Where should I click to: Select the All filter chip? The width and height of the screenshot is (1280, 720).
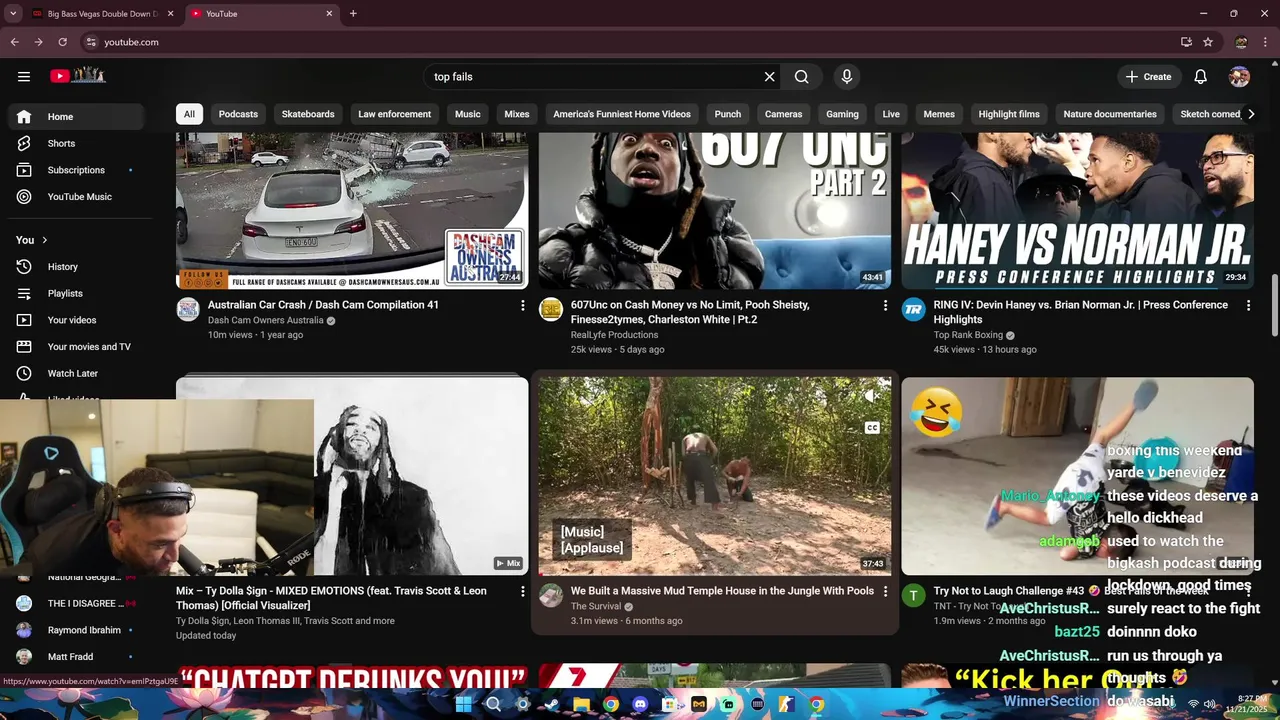[189, 114]
